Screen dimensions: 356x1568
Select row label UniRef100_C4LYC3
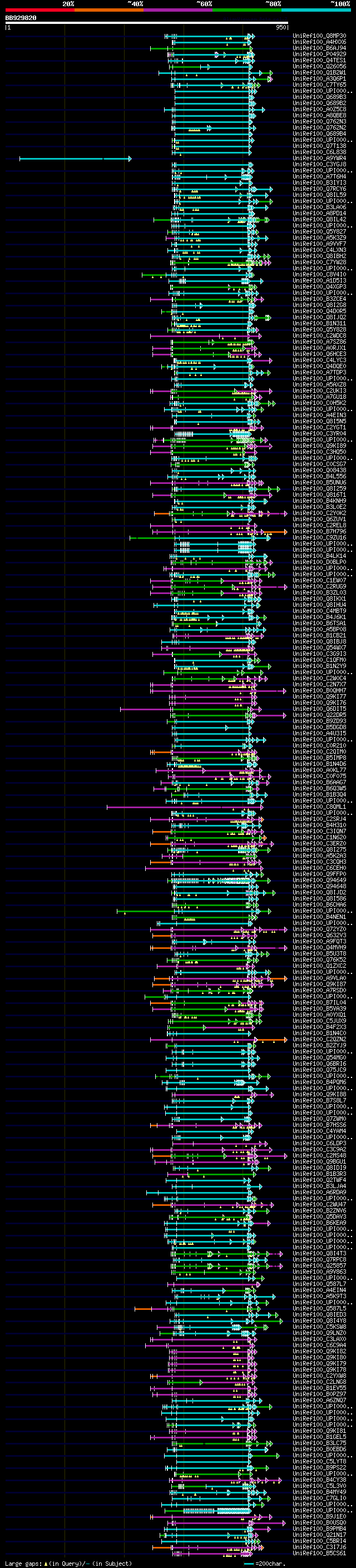pos(319,360)
